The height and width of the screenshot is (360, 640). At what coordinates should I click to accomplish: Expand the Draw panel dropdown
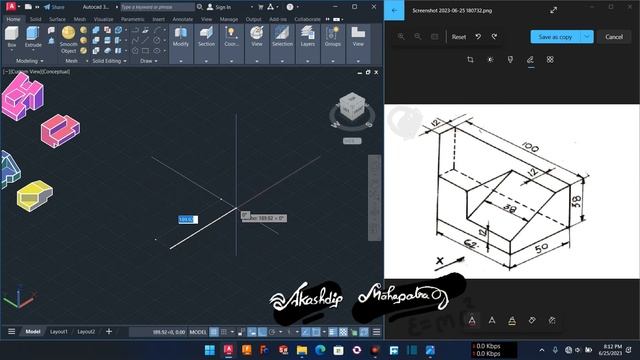point(149,61)
